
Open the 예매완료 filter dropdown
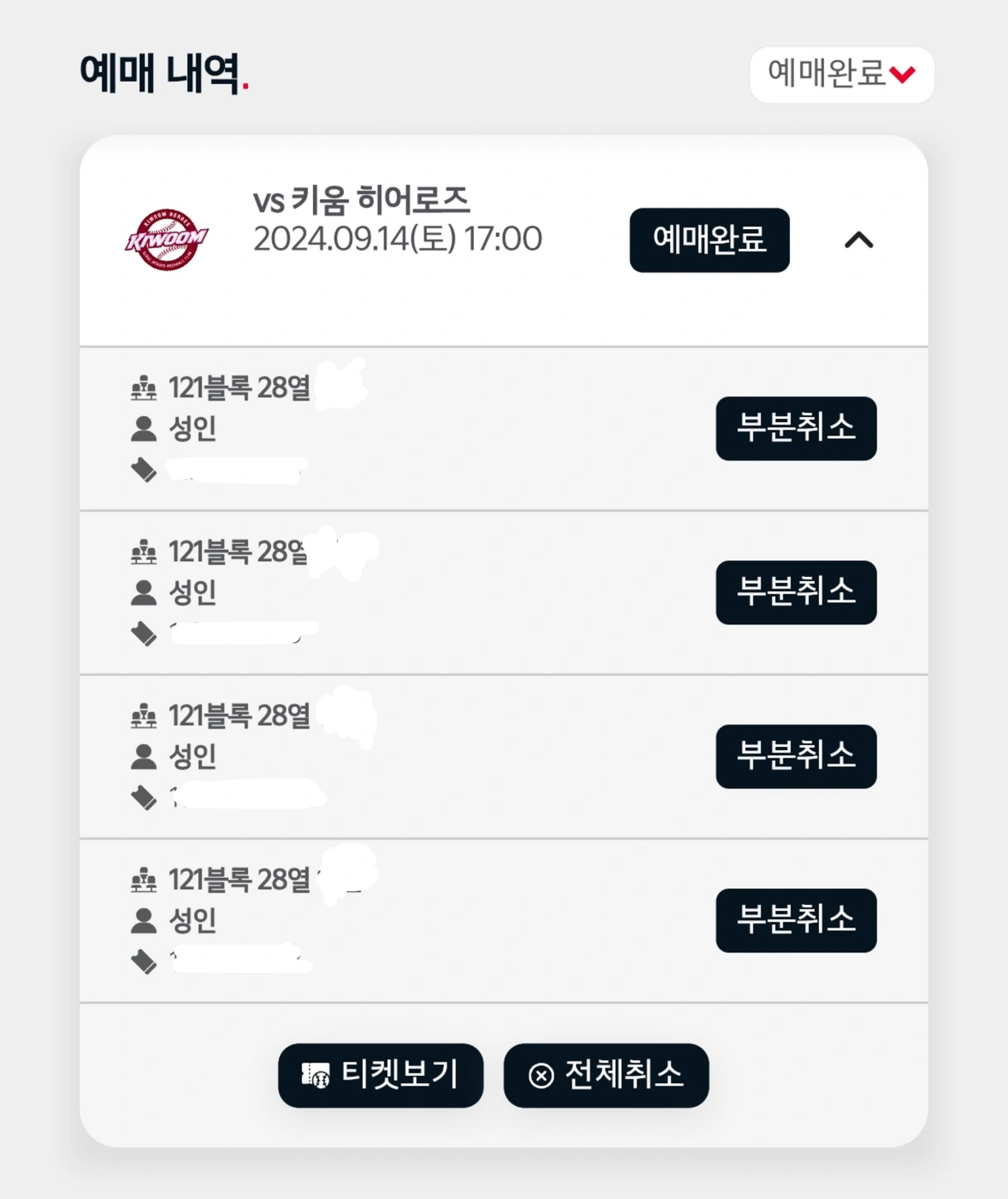pos(842,74)
